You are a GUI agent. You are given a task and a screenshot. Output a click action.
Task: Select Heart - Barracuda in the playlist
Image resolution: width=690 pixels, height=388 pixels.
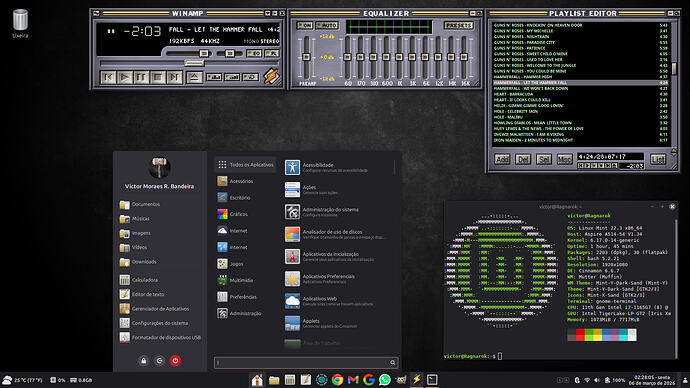581,94
